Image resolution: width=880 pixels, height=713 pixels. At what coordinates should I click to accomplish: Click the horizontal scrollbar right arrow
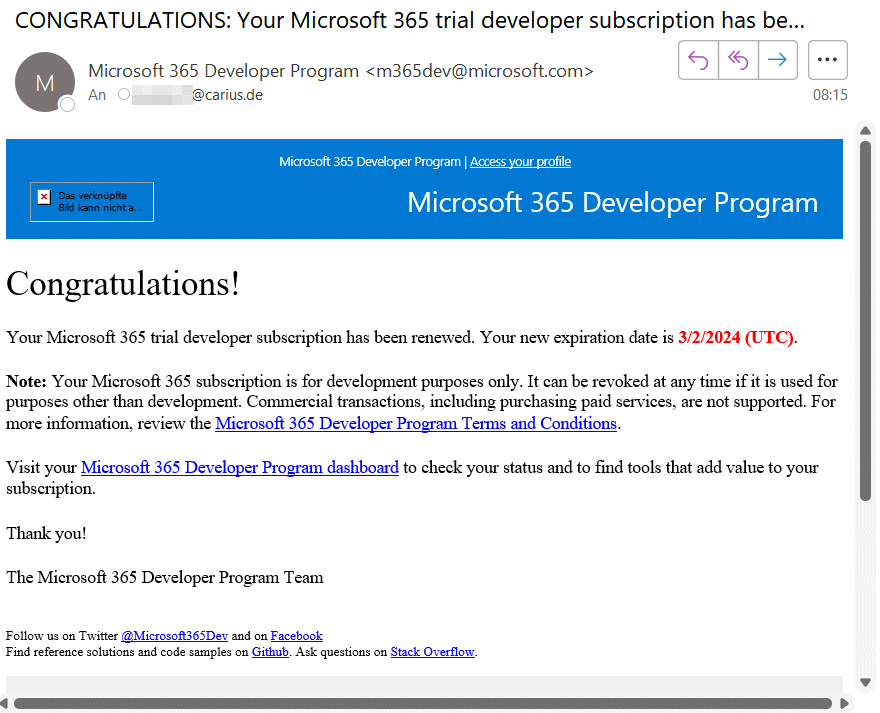point(845,703)
